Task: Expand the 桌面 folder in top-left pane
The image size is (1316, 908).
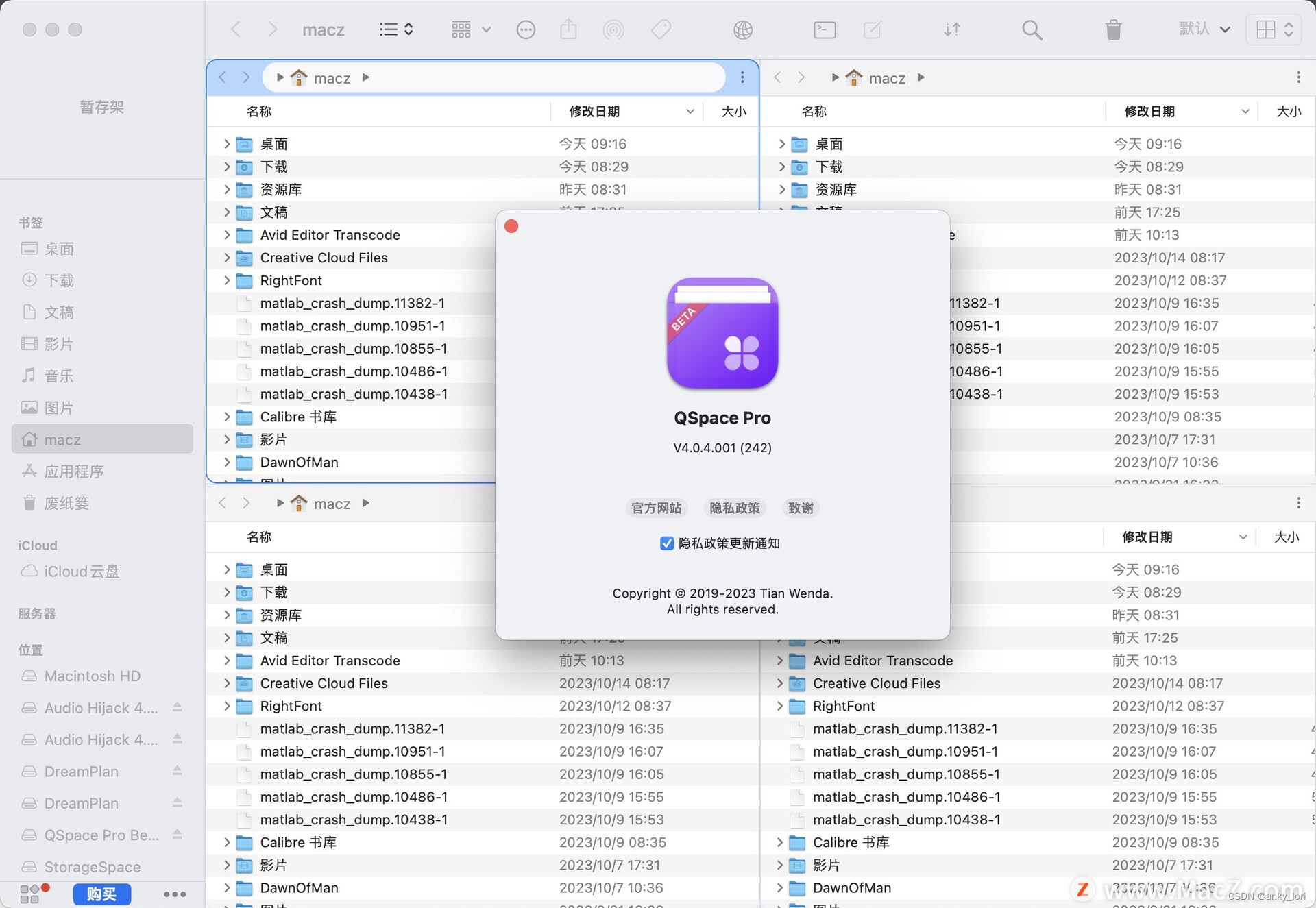Action: point(227,144)
